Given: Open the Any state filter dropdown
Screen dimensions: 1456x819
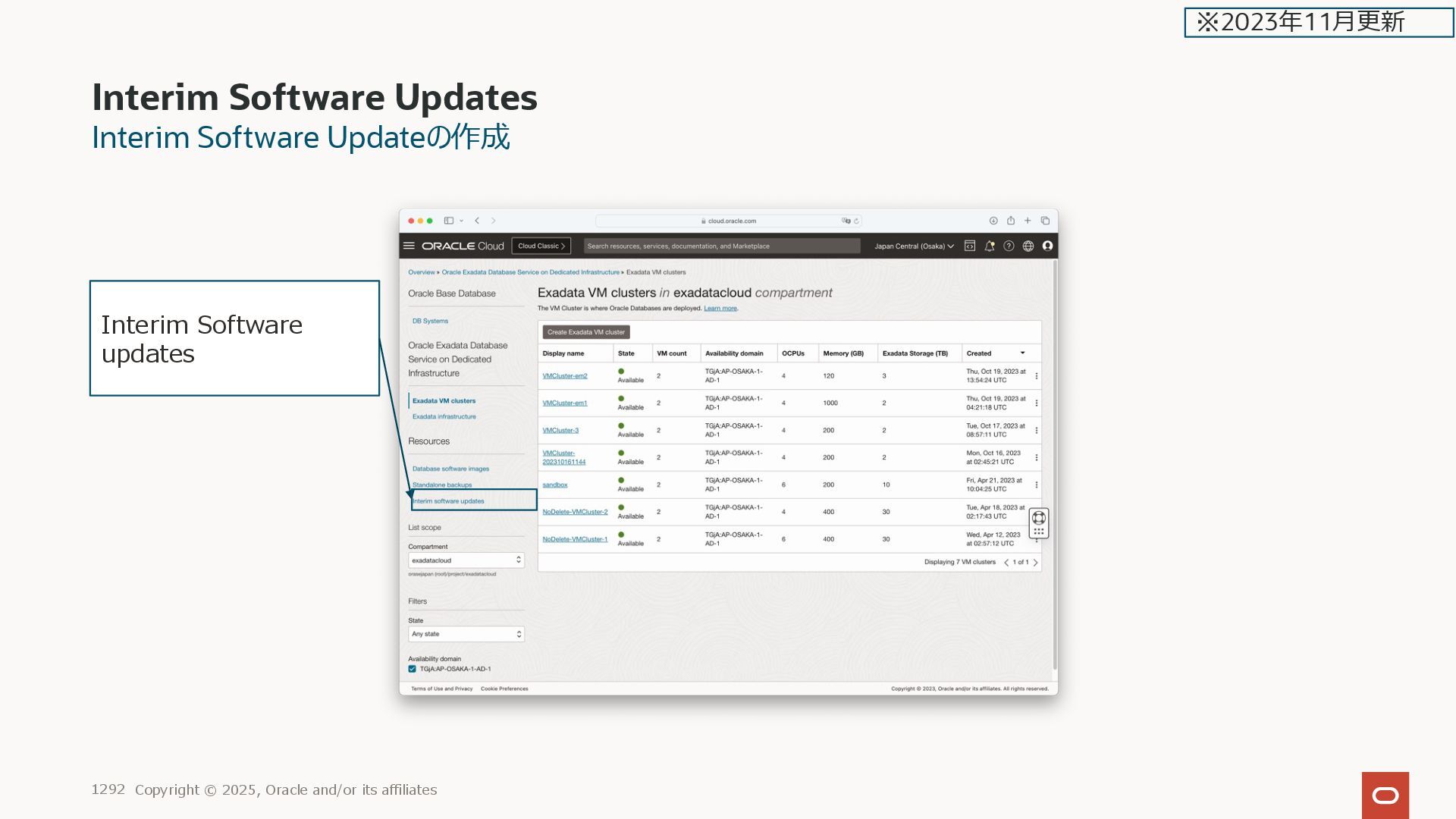Looking at the screenshot, I should pos(466,634).
